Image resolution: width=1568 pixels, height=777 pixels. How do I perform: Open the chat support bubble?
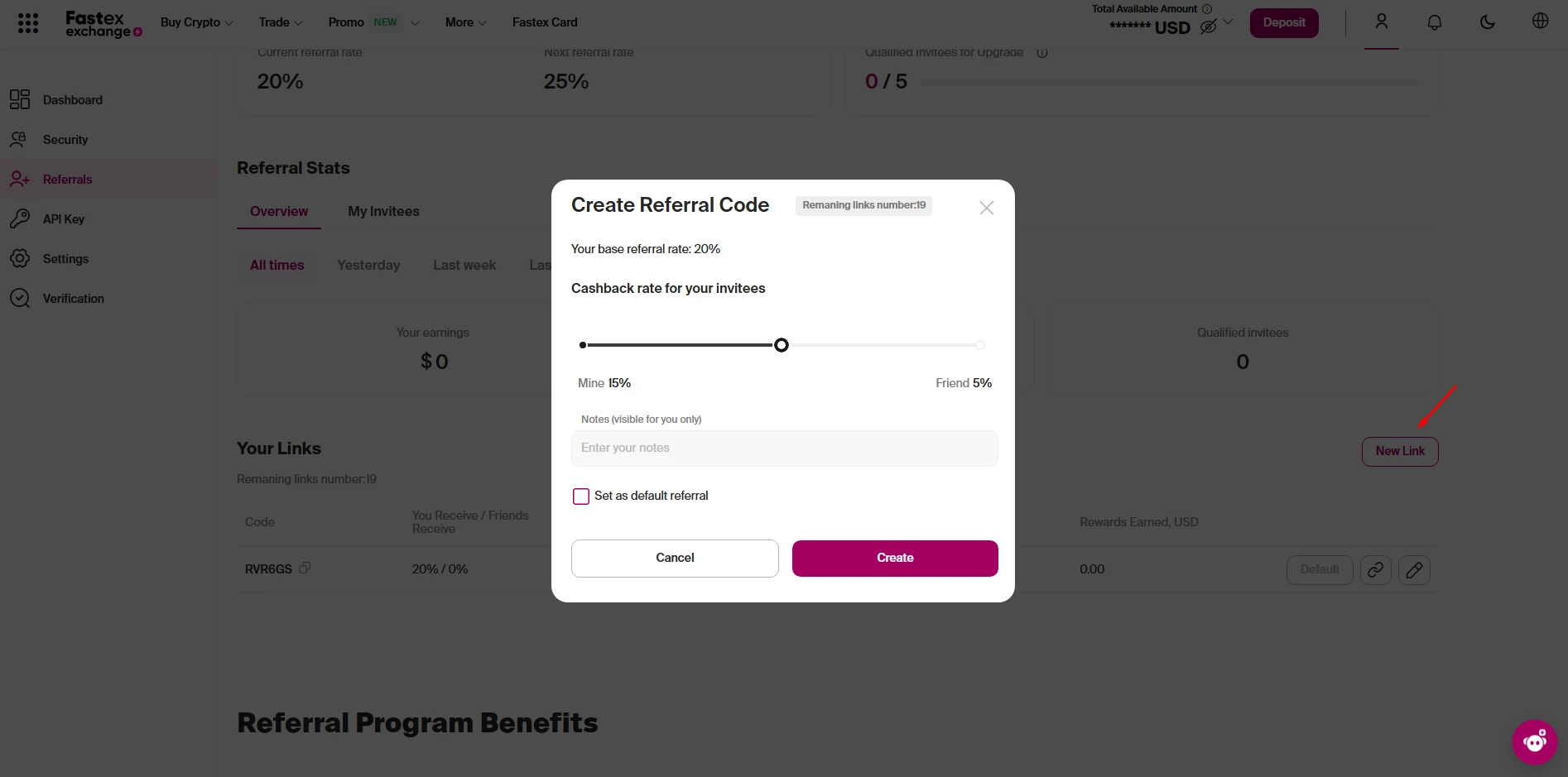tap(1534, 741)
